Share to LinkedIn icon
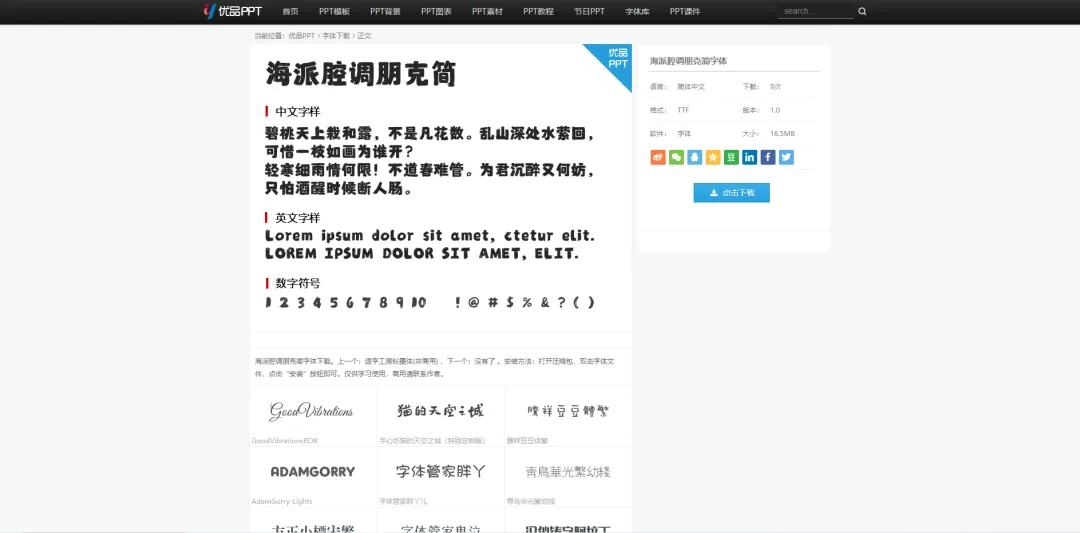Screen dimensions: 1080x533 (x=749, y=157)
